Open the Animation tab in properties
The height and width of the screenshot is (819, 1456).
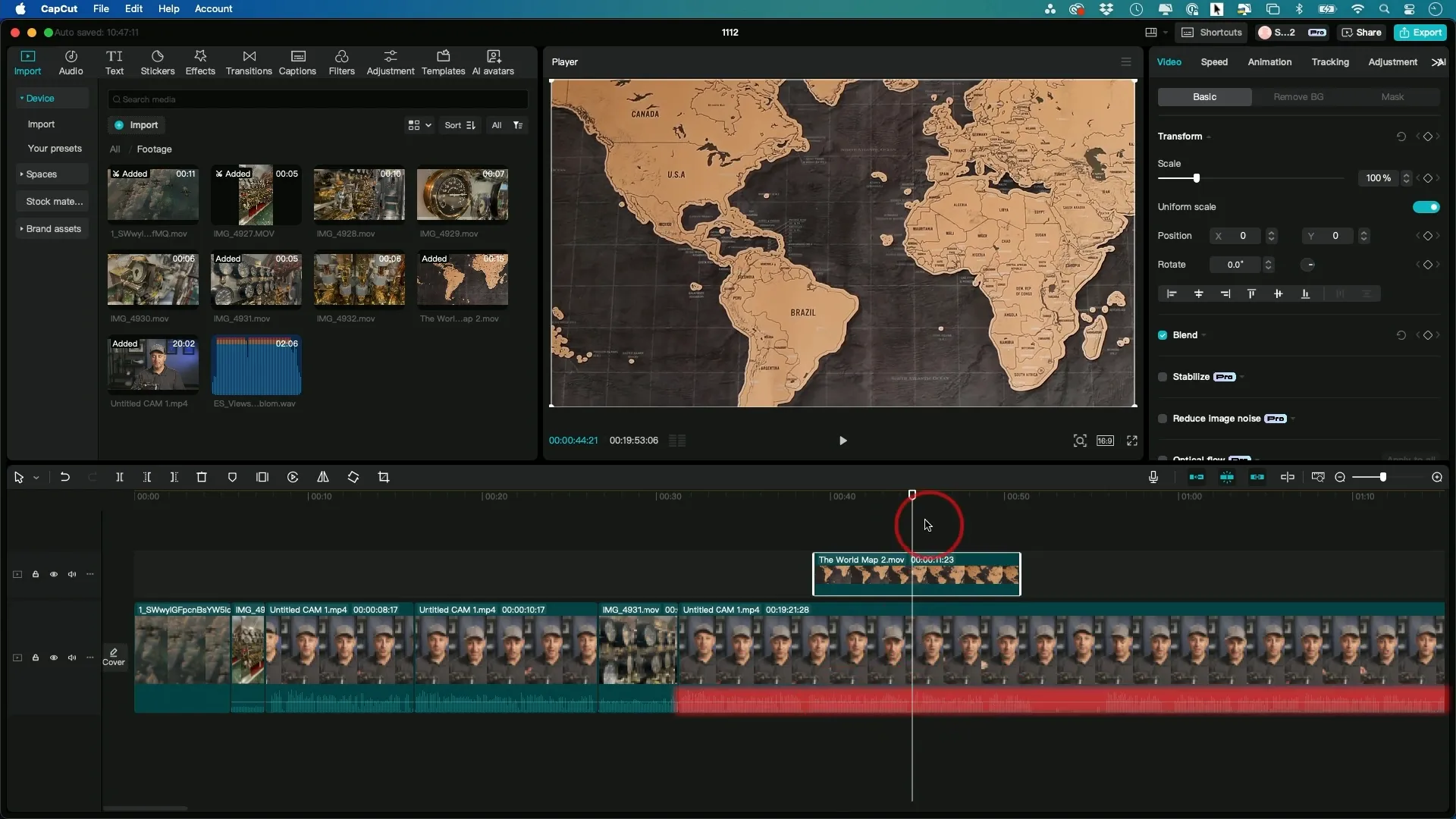pyautogui.click(x=1270, y=62)
